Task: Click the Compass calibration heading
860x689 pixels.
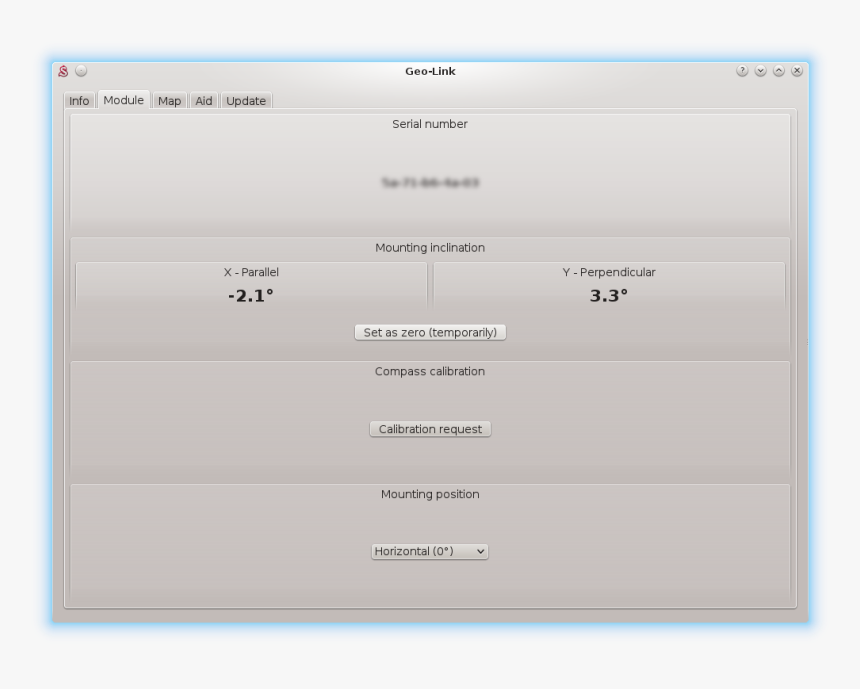Action: pos(430,371)
